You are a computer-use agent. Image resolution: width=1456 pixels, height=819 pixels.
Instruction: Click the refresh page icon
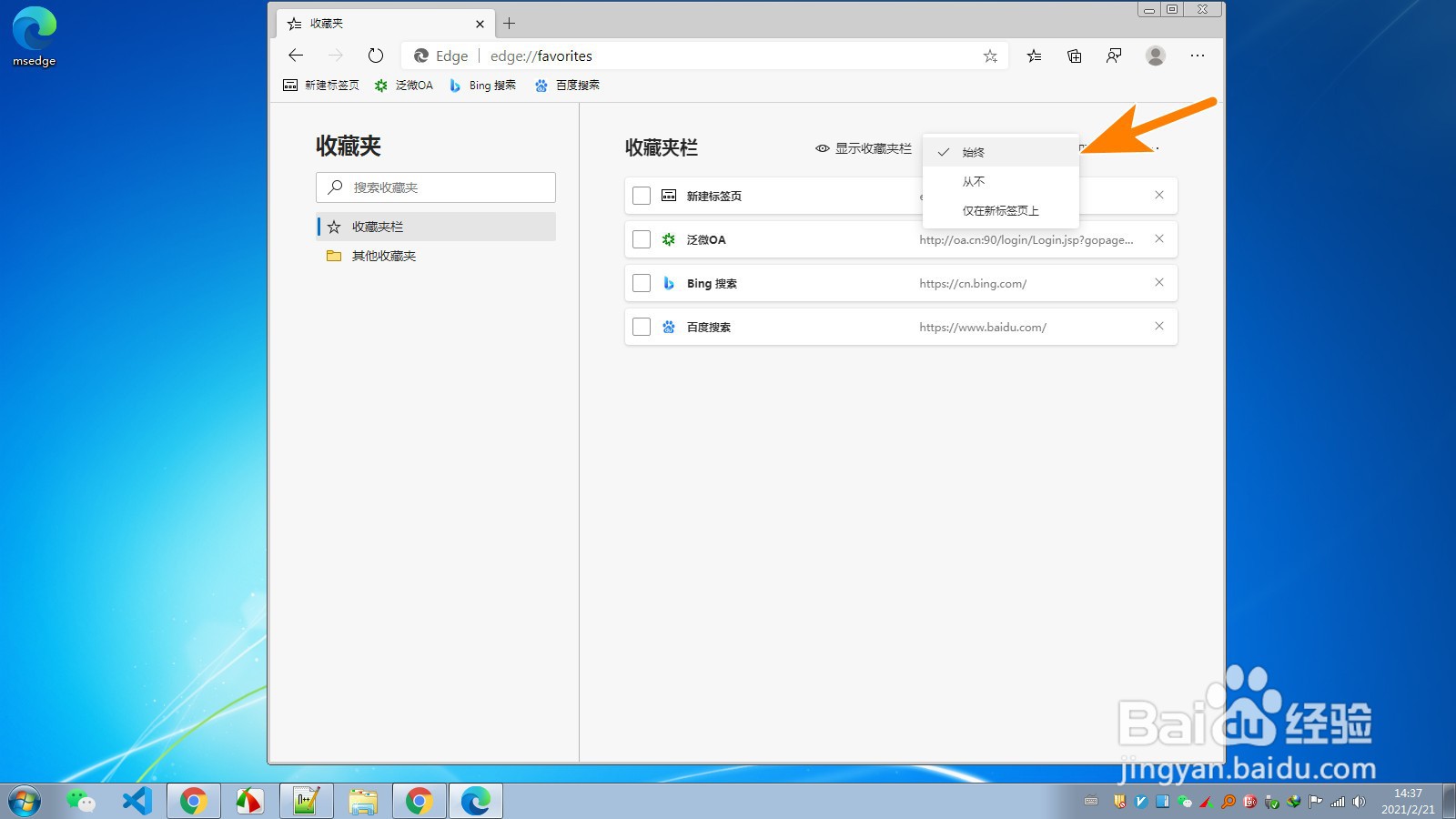click(x=375, y=56)
